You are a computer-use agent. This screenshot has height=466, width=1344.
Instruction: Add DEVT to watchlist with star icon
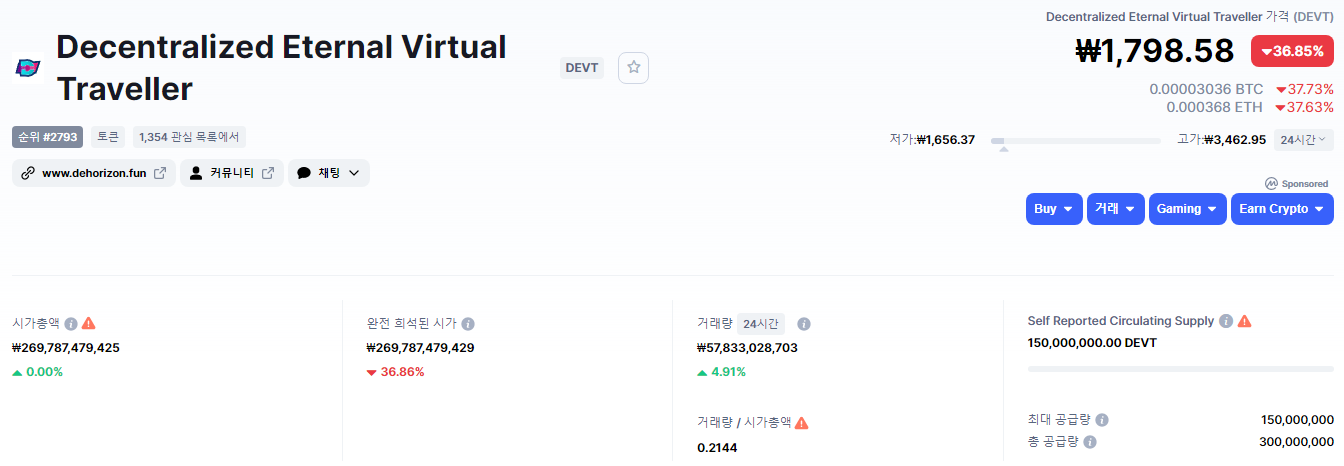coord(634,68)
